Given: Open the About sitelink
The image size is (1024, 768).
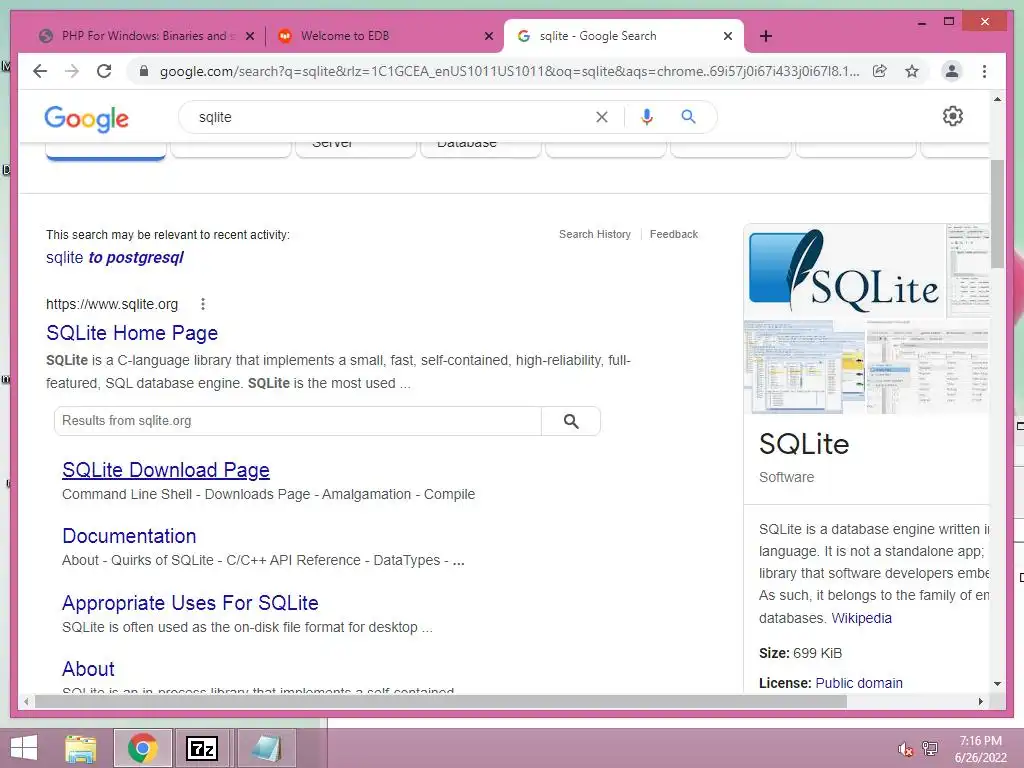Looking at the screenshot, I should (88, 669).
